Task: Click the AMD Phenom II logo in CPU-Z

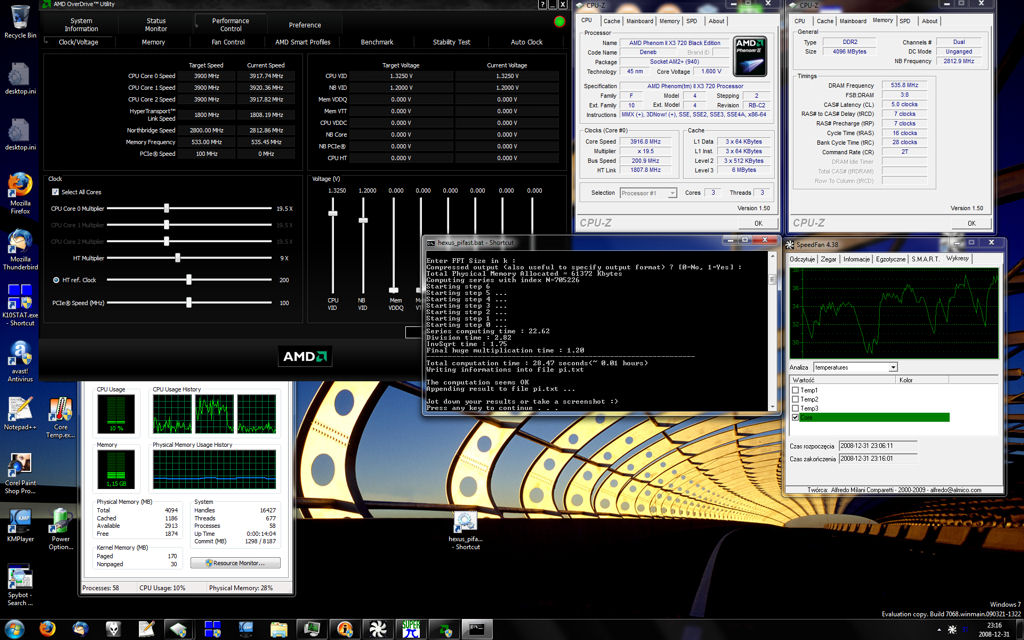Action: pyautogui.click(x=750, y=57)
